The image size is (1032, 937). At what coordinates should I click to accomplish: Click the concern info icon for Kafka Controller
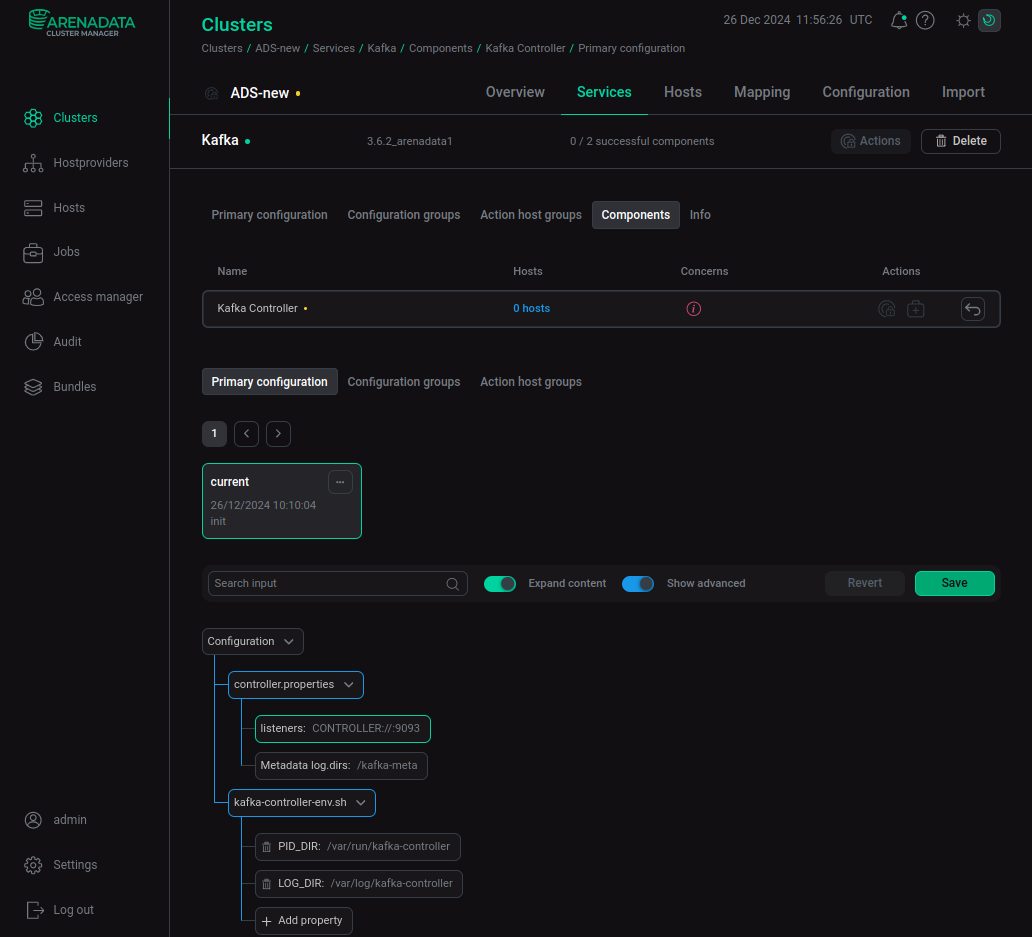694,309
